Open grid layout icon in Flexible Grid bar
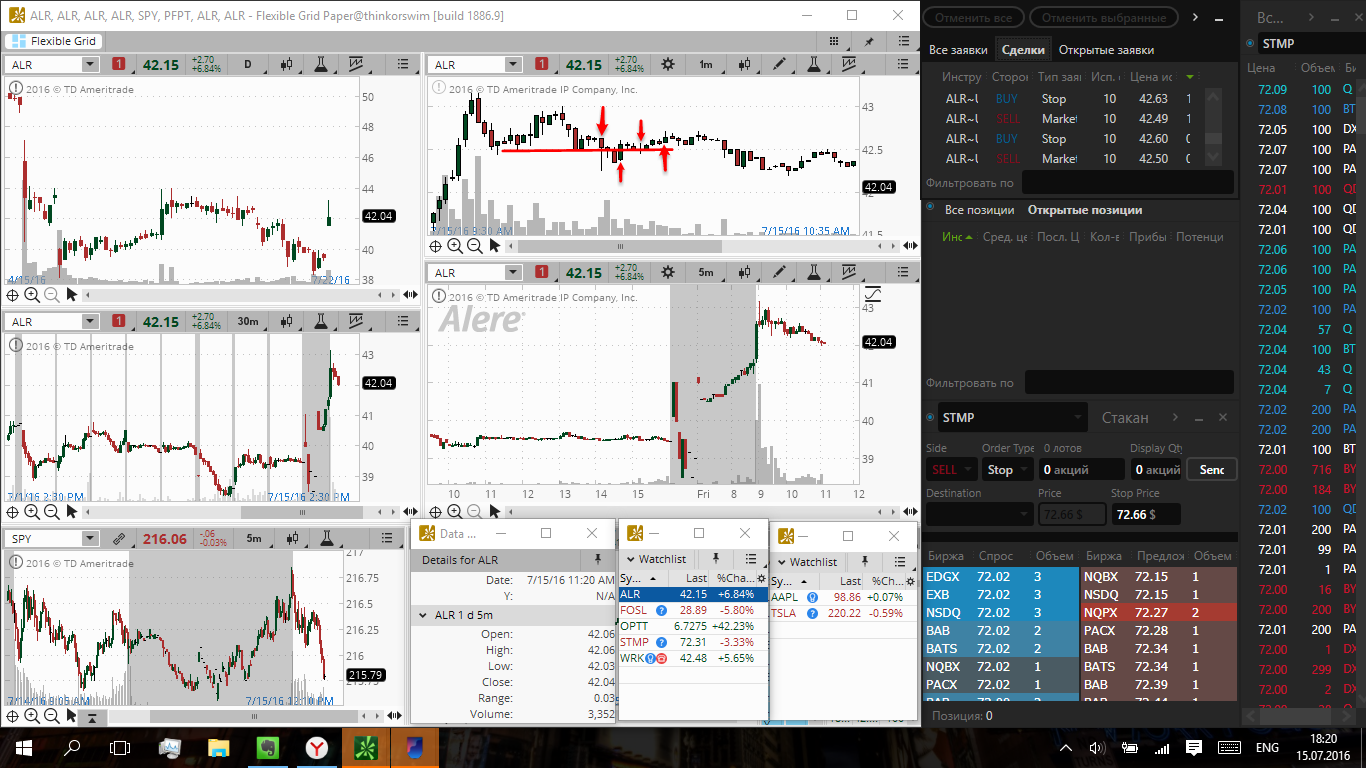This screenshot has width=1366, height=768. tap(833, 41)
